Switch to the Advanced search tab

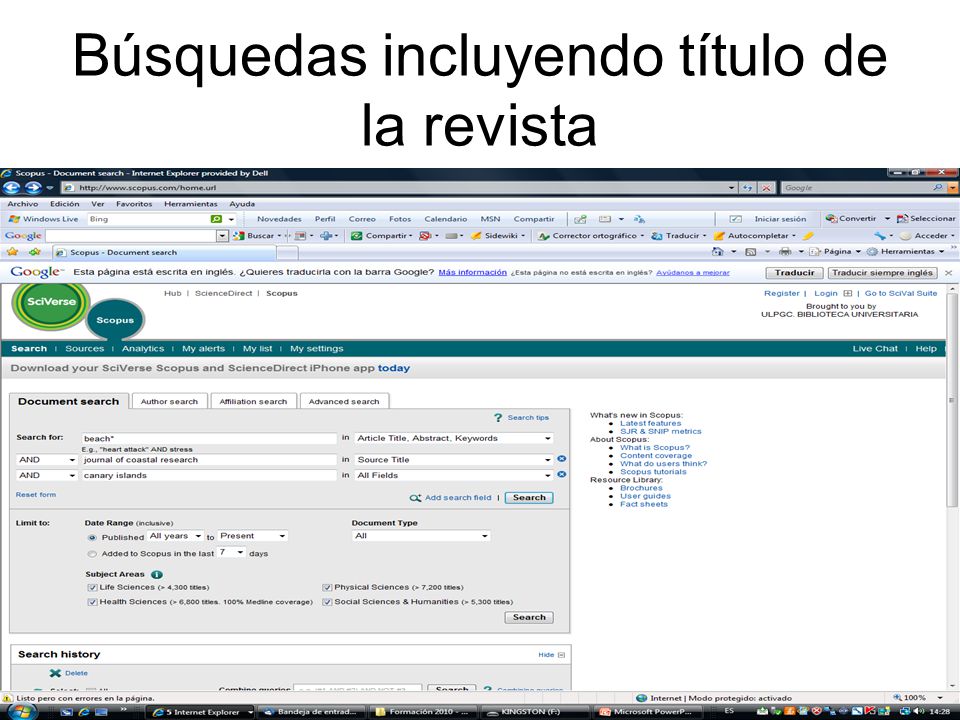click(344, 402)
